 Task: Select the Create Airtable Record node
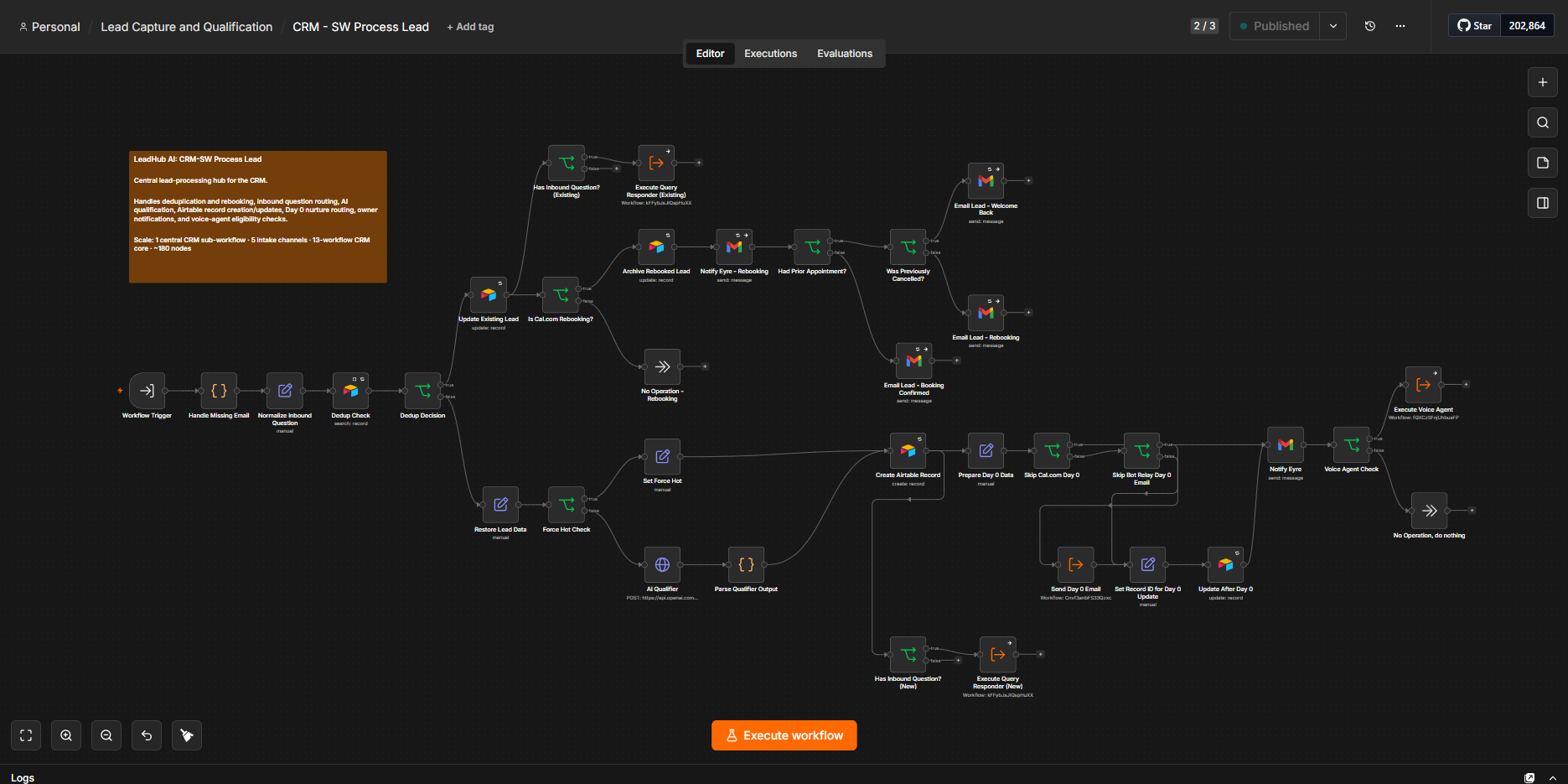coord(908,450)
